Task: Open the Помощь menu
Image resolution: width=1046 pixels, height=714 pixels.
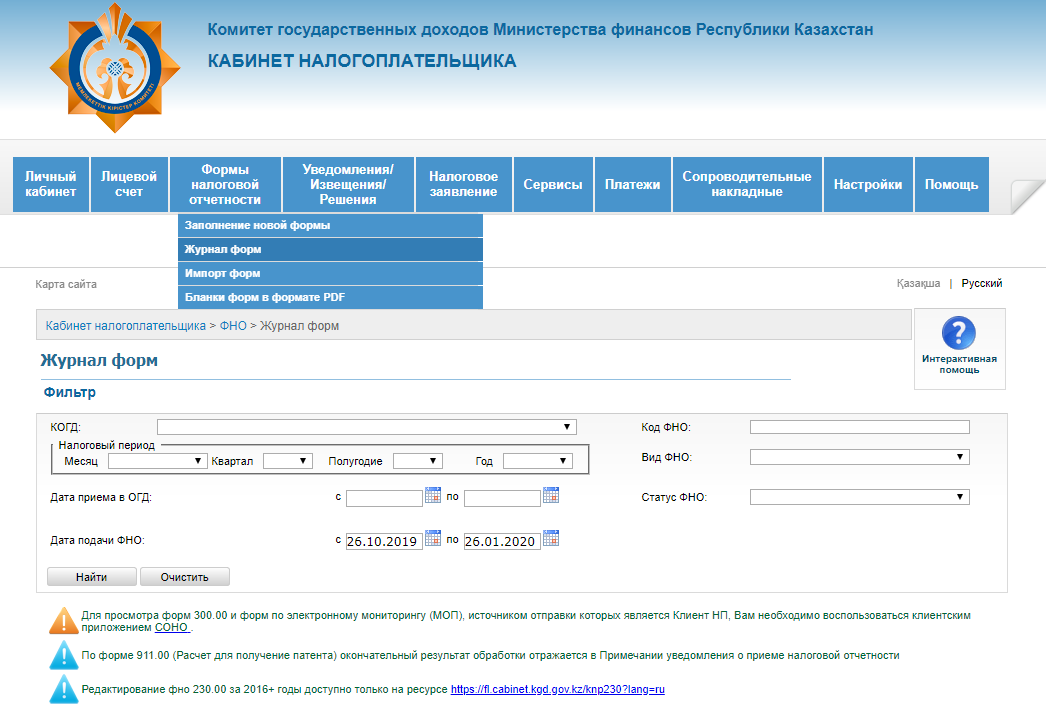Action: coord(951,185)
